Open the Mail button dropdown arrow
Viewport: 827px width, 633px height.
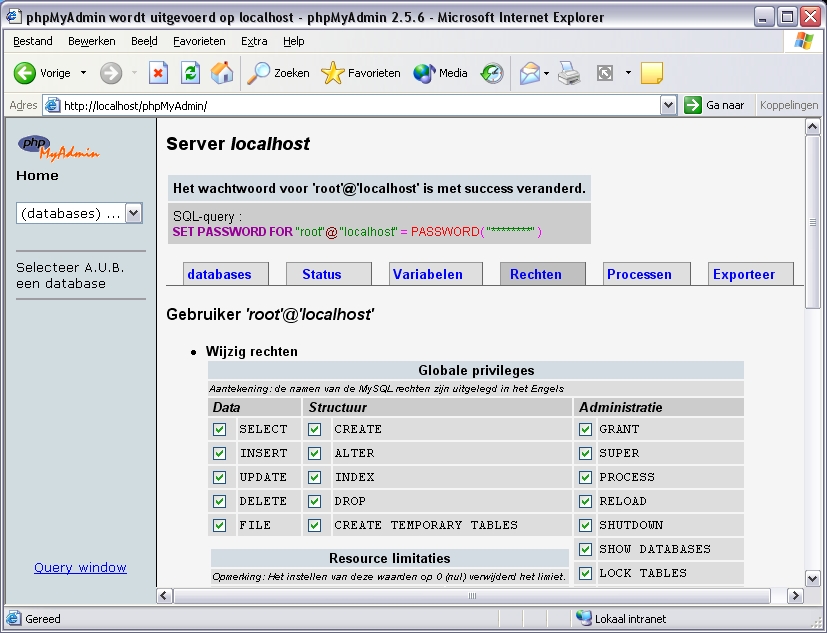(546, 73)
